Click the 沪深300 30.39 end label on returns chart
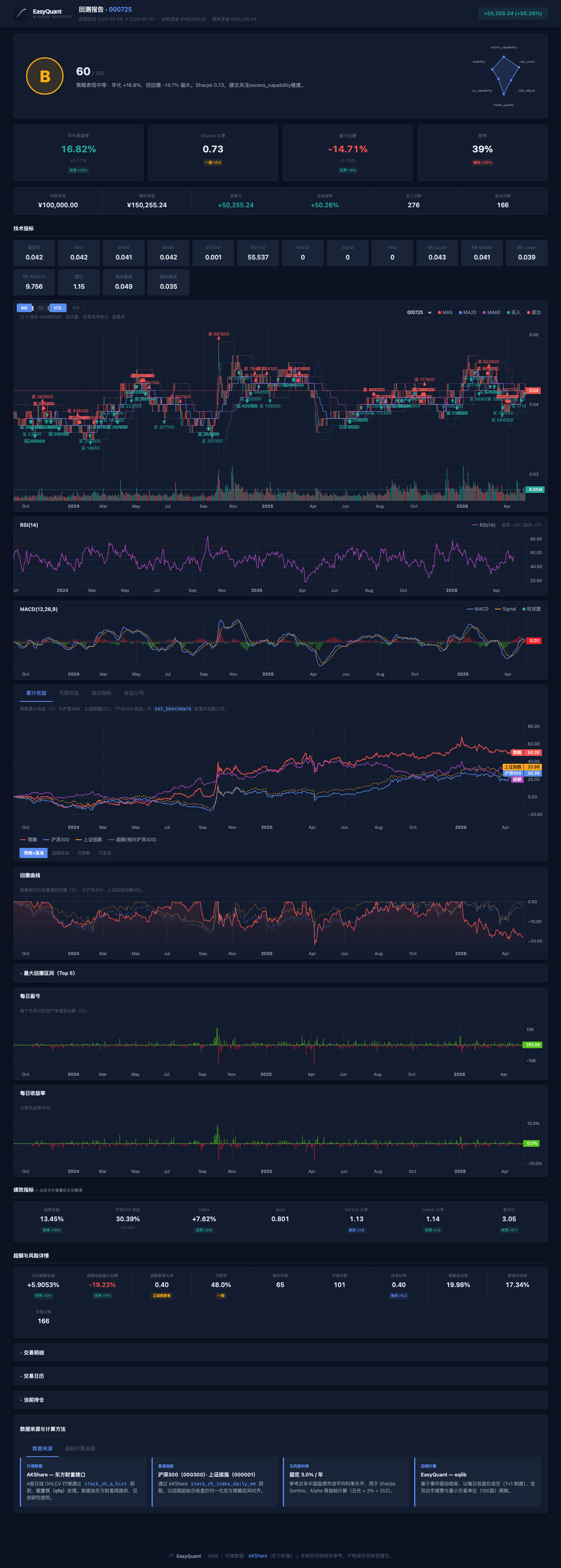The height and width of the screenshot is (1568, 561). click(522, 773)
